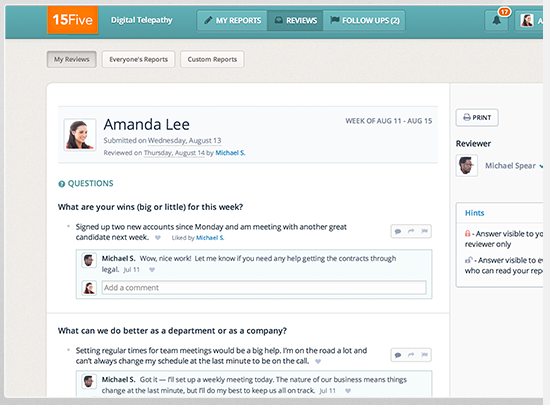Open the Custom Reports view

tap(212, 59)
